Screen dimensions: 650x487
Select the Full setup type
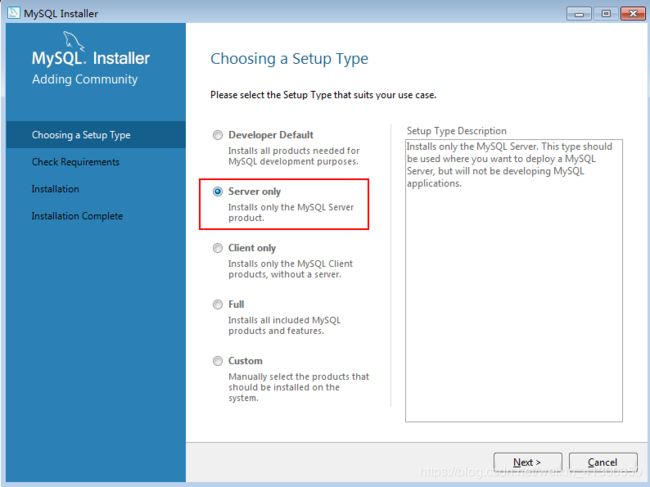218,305
